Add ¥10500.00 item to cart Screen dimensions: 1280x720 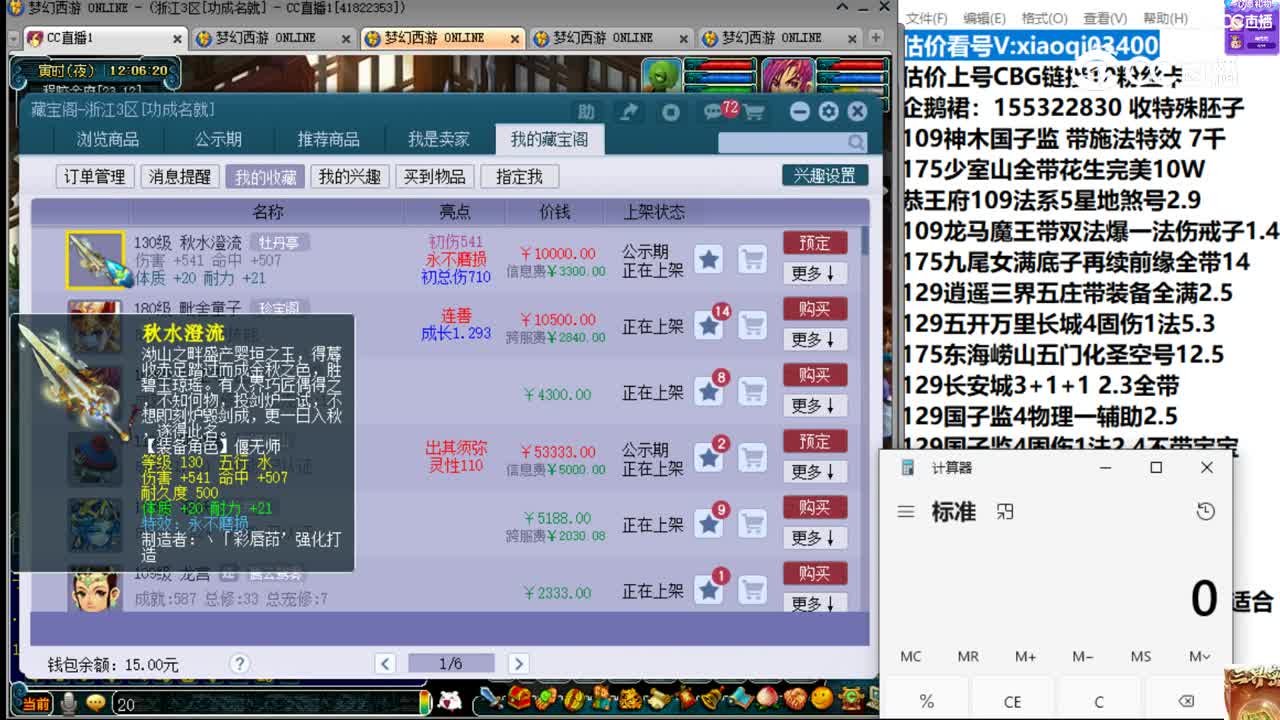point(752,326)
